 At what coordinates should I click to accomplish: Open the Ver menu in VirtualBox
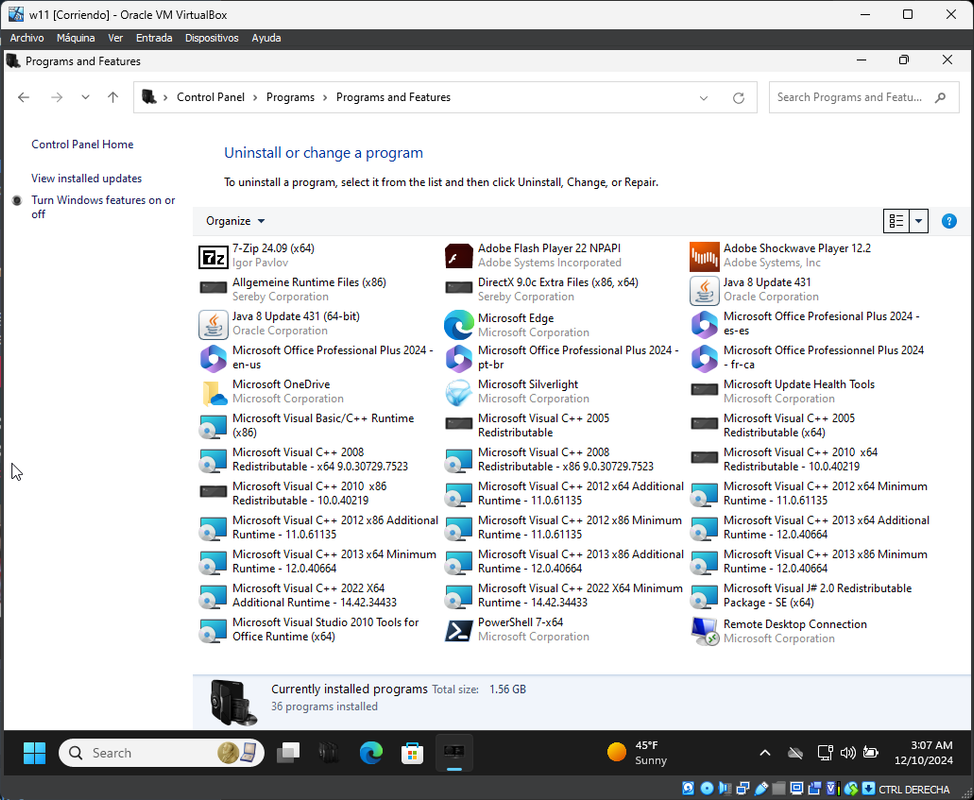tap(116, 38)
